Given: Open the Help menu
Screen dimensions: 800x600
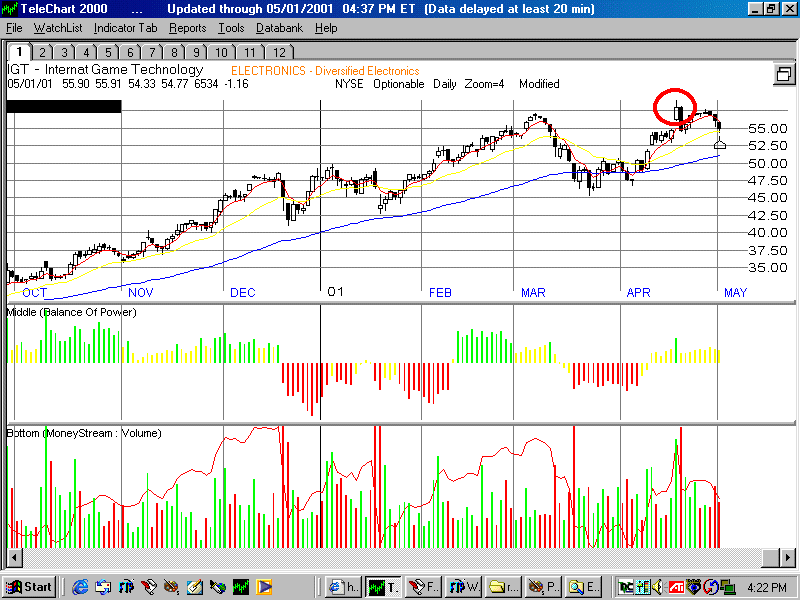Looking at the screenshot, I should tap(326, 28).
